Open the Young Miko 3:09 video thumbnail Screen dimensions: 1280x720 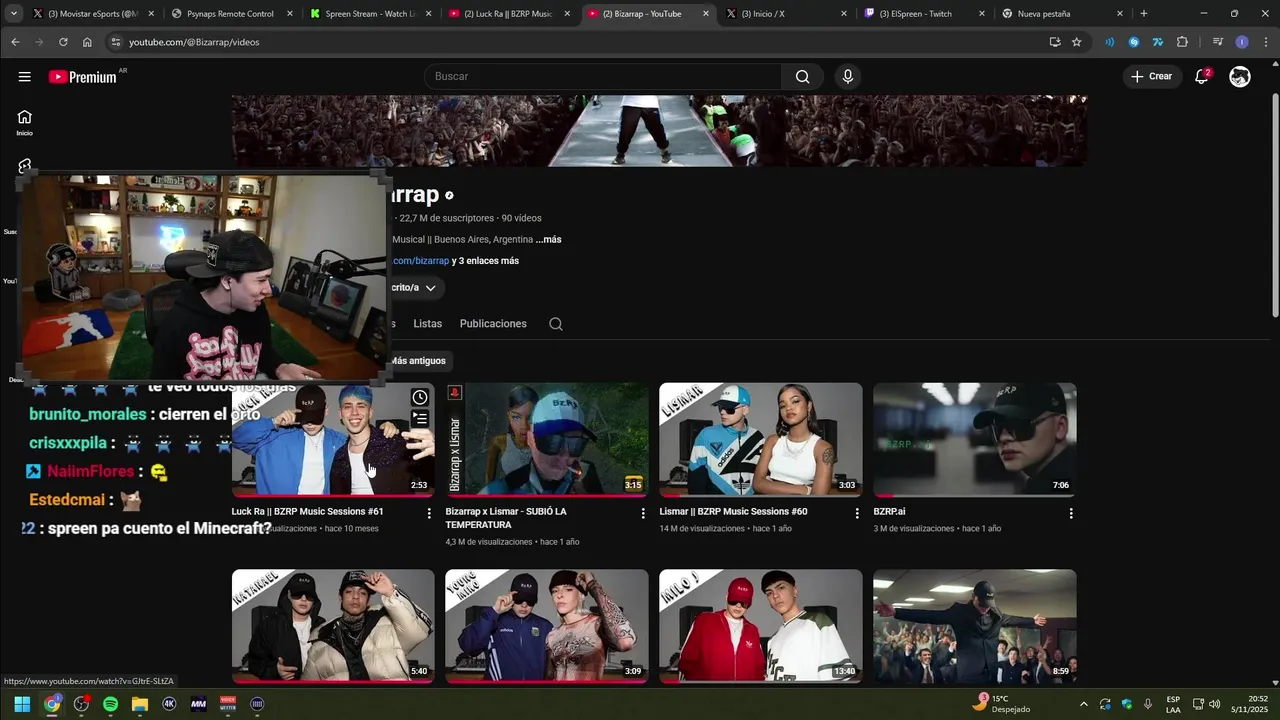coord(547,626)
